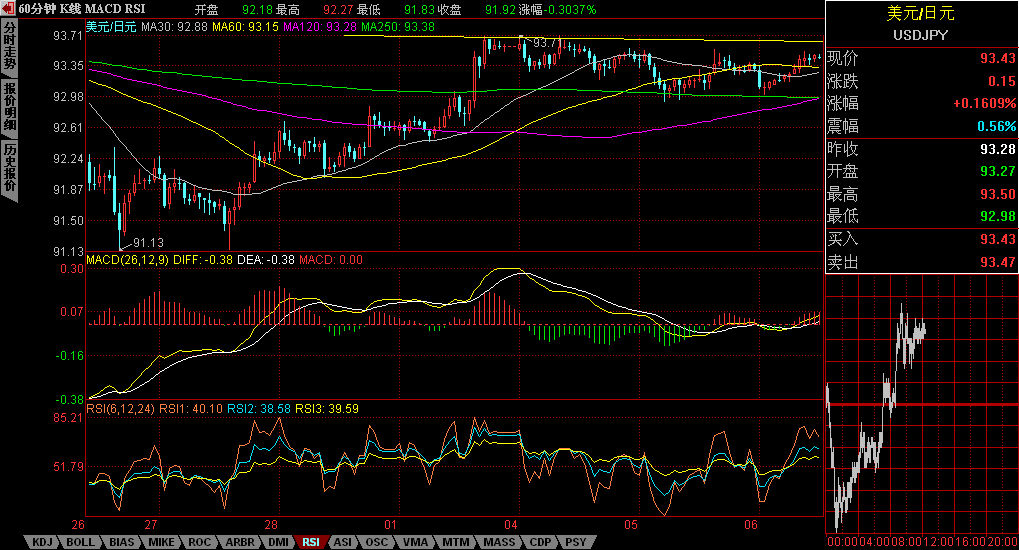Screen dimensions: 1019x550
Task: Click the 昨收 93.28 row
Action: [921, 150]
